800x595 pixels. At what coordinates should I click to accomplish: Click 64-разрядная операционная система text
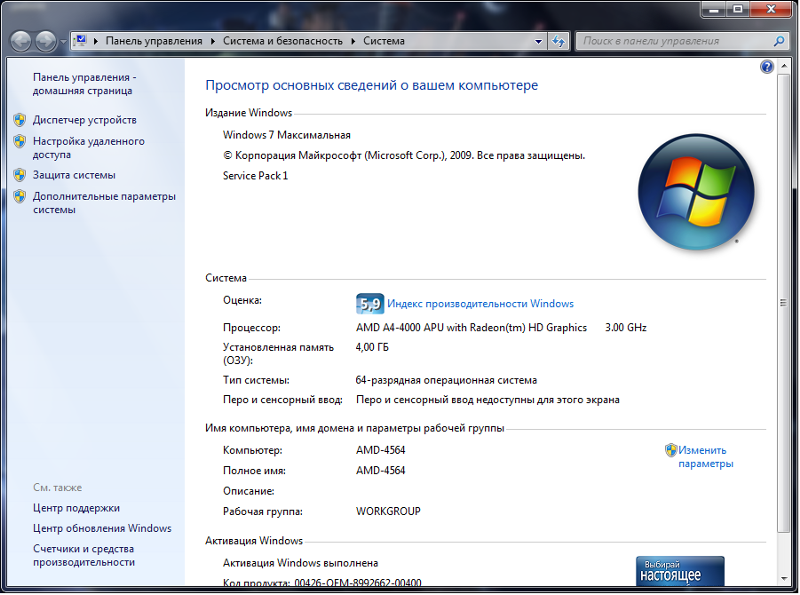(446, 380)
